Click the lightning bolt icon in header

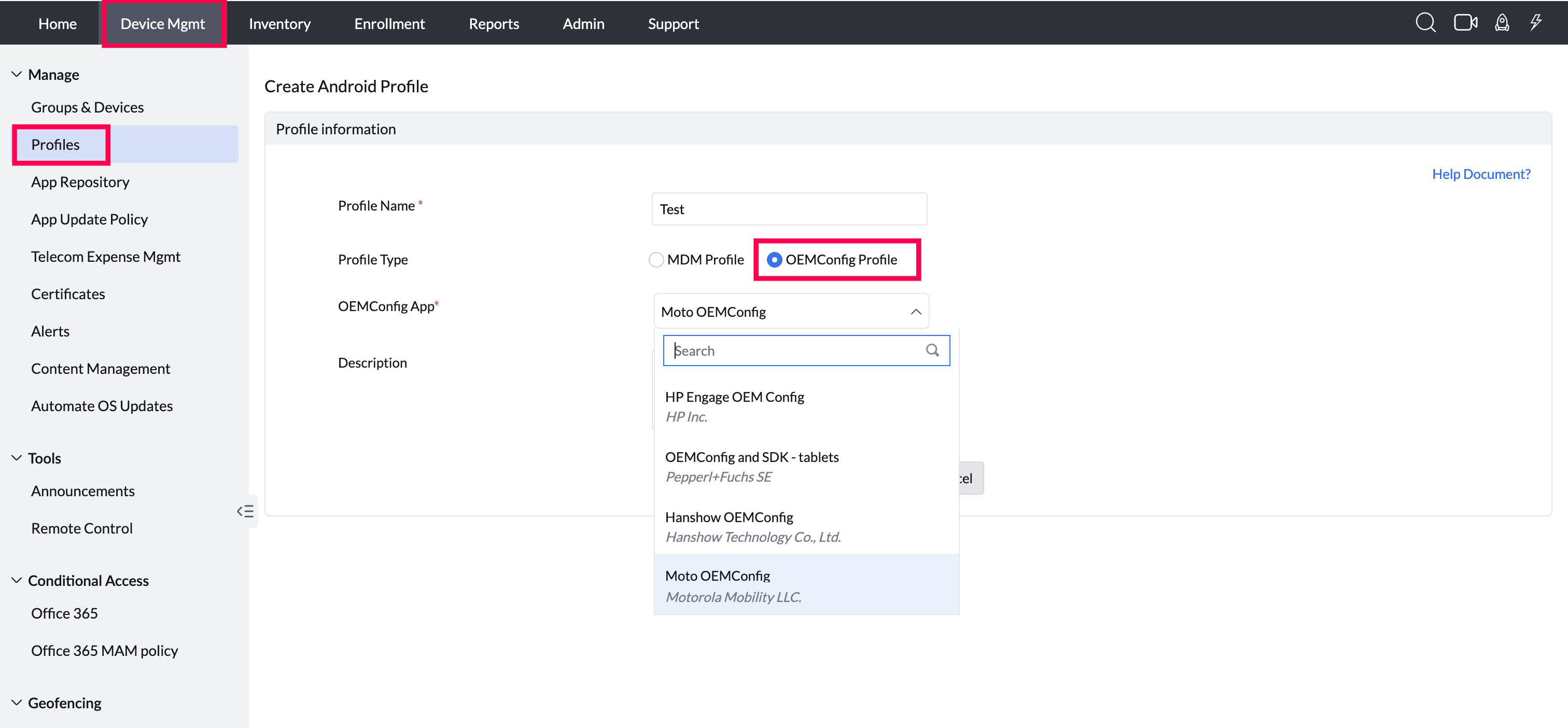click(x=1536, y=23)
